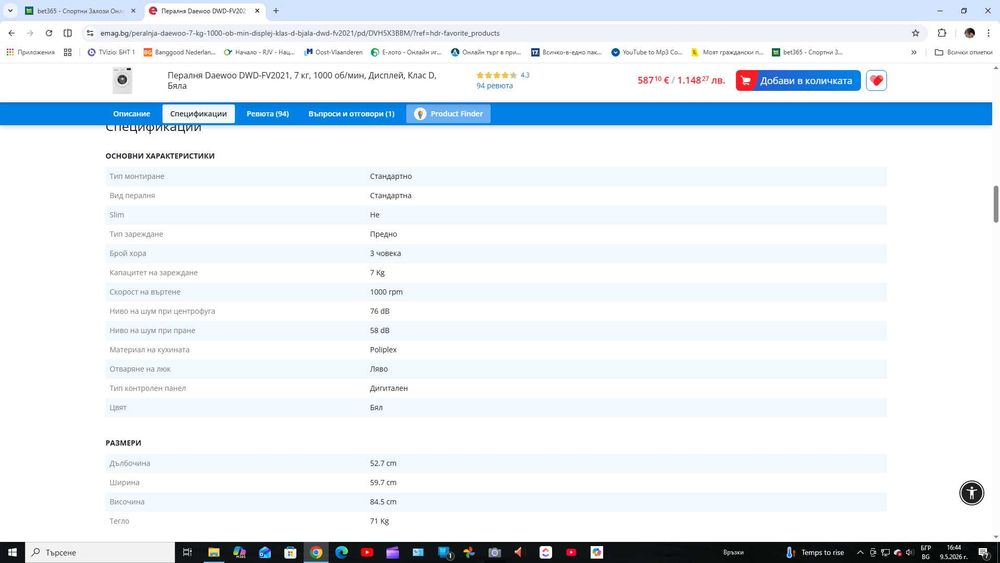Viewport: 1000px width, 563px height.
Task: Open TVizio БНТ 1 bookmark
Action: [x=111, y=52]
